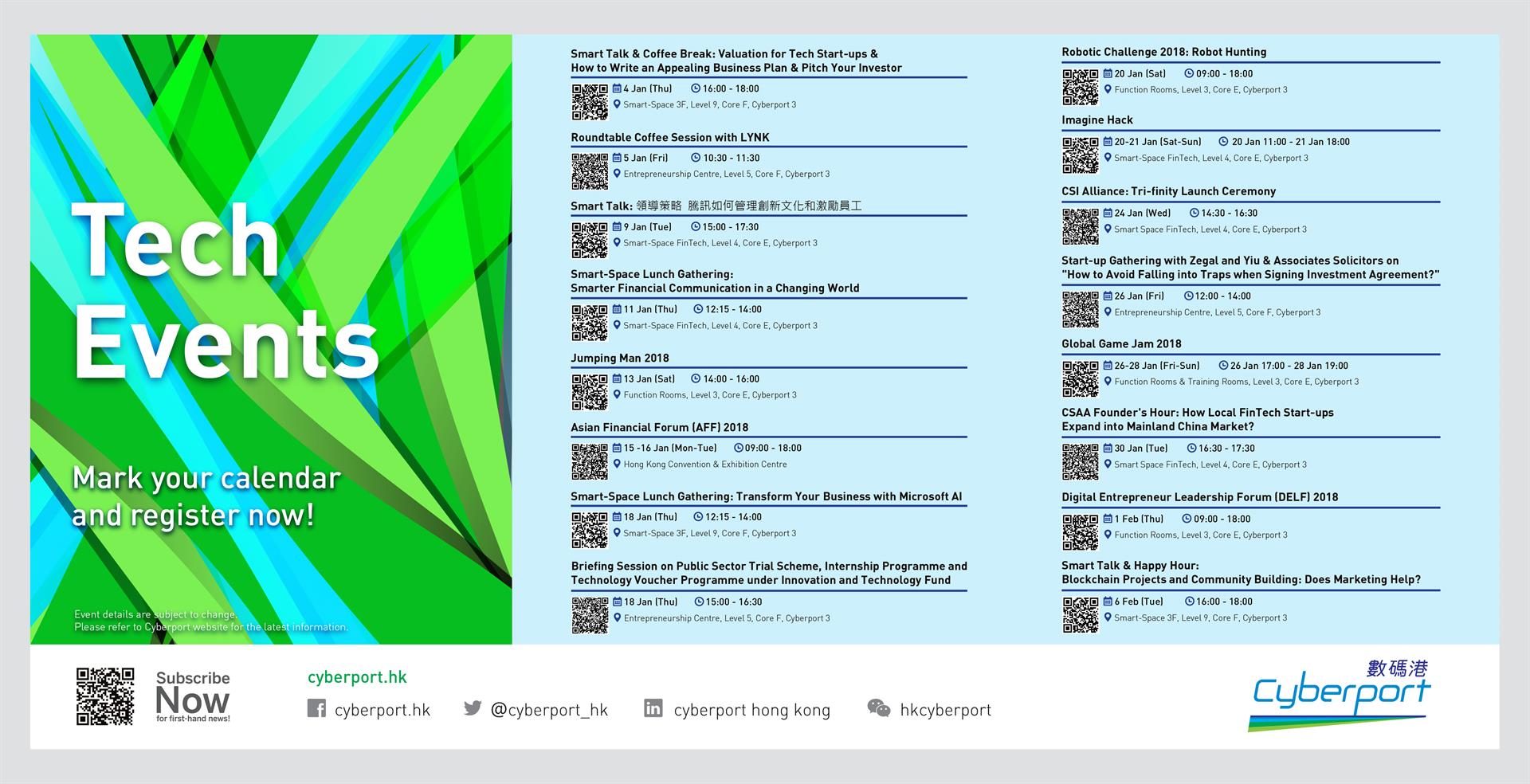The width and height of the screenshot is (1530, 784).
Task: Click QR code for Microsoft AI Lunch Gathering
Action: 590,530
